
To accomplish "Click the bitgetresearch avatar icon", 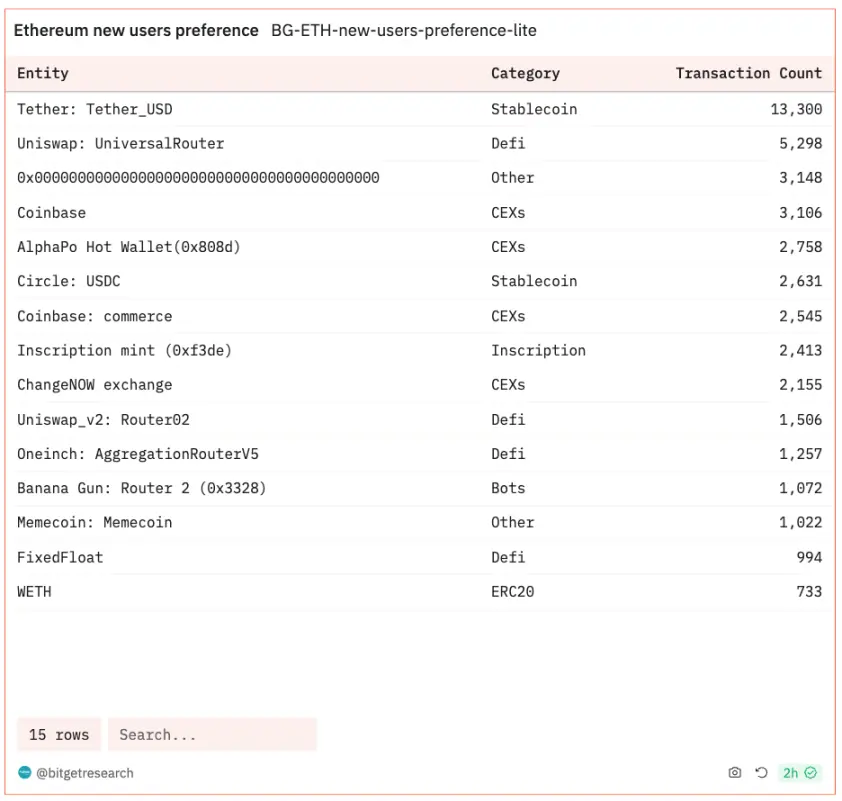I will [25, 773].
